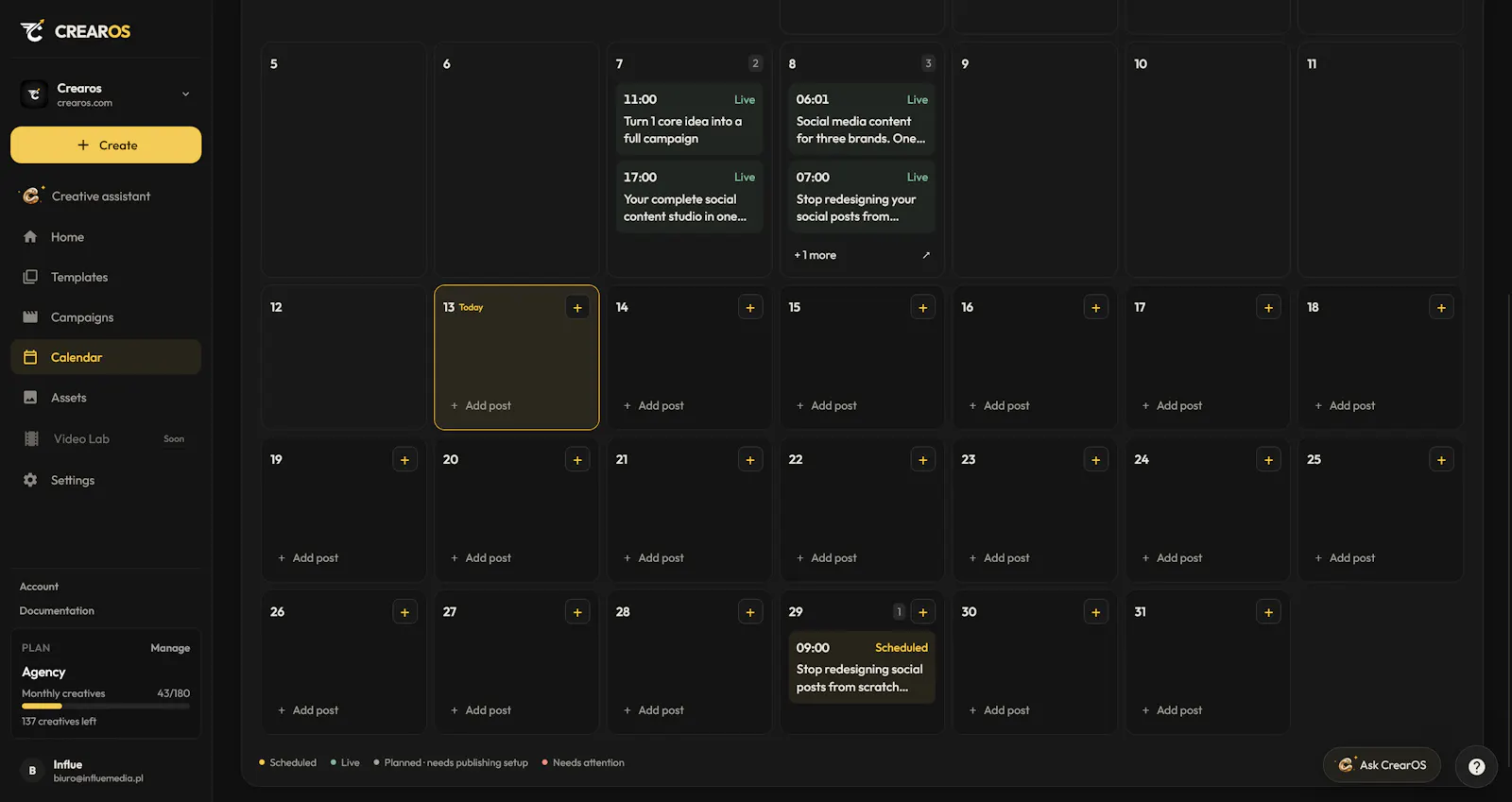Click plus icon on day 31
The image size is (1512, 802).
[x=1268, y=612]
